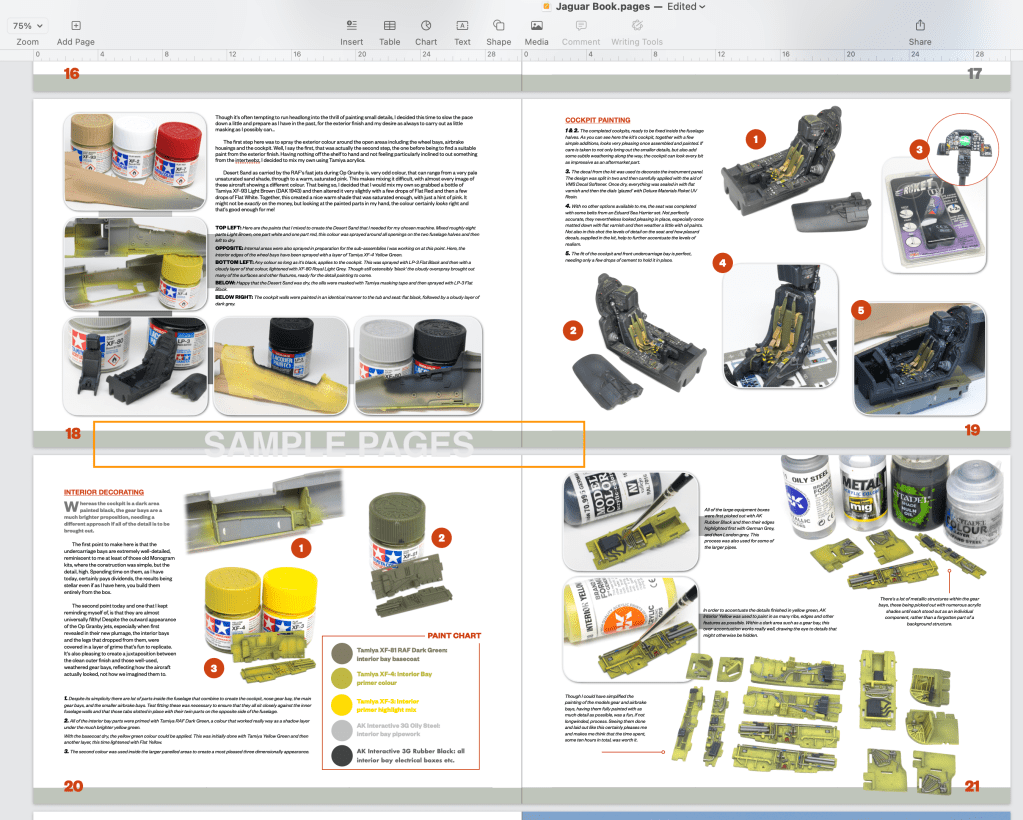The image size is (1023, 820).
Task: Open the Writing Tools icon
Action: 637,25
